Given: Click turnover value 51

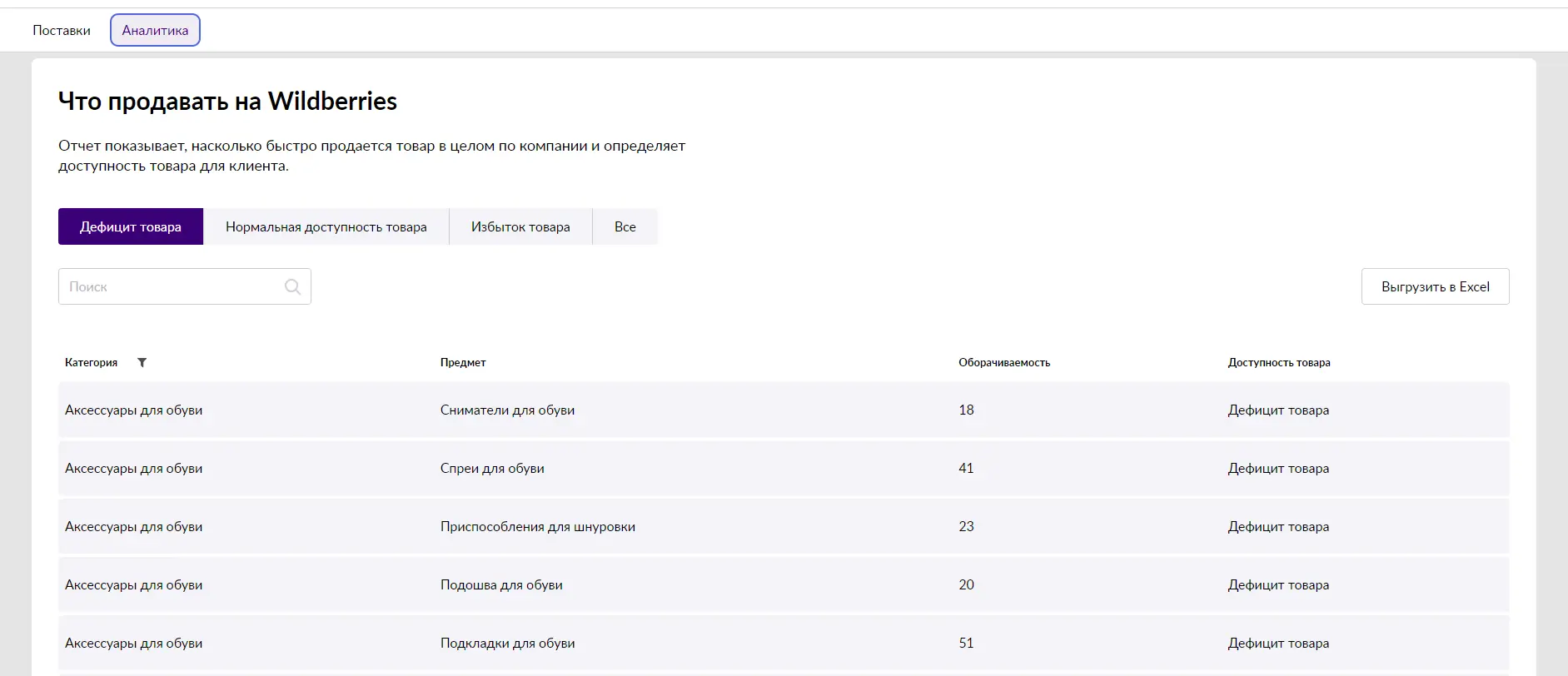Looking at the screenshot, I should point(966,643).
